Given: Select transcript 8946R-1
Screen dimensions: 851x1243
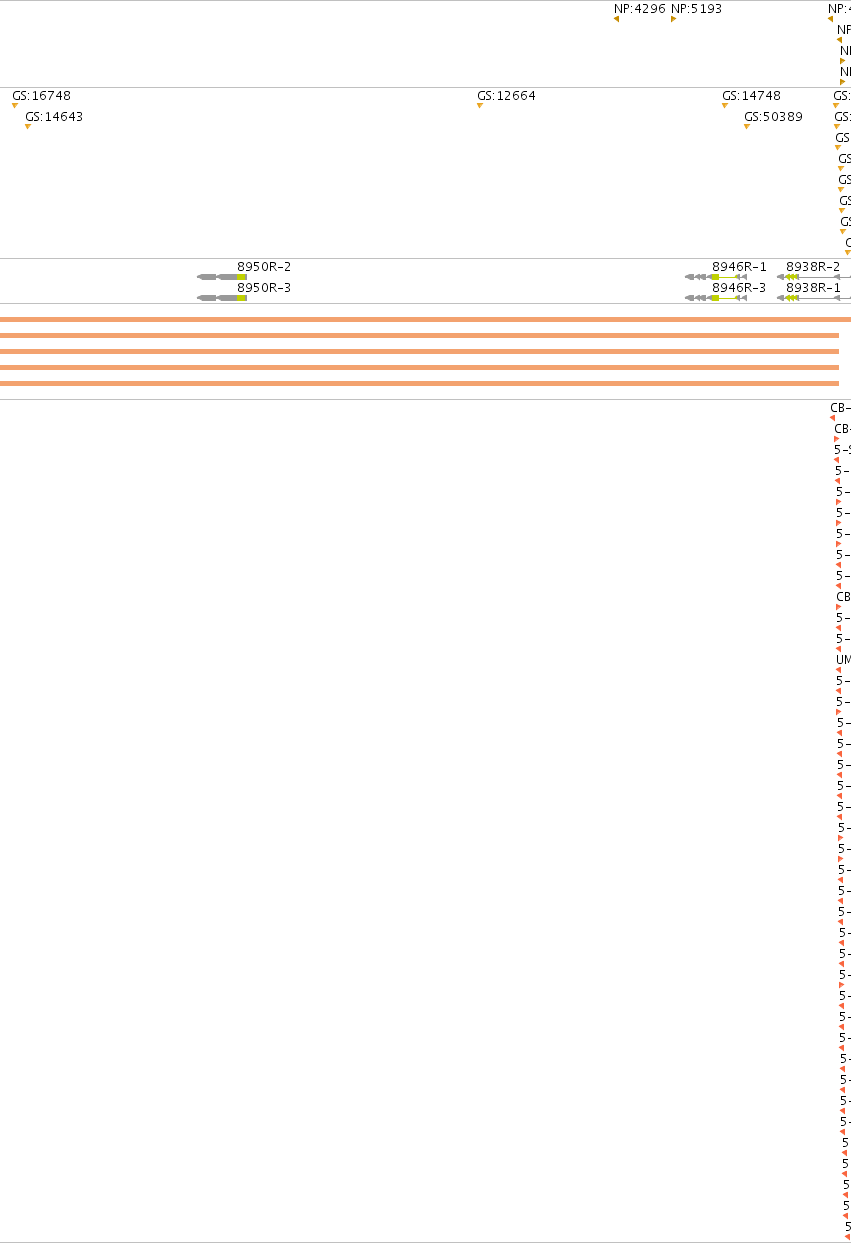Looking at the screenshot, I should [x=716, y=277].
